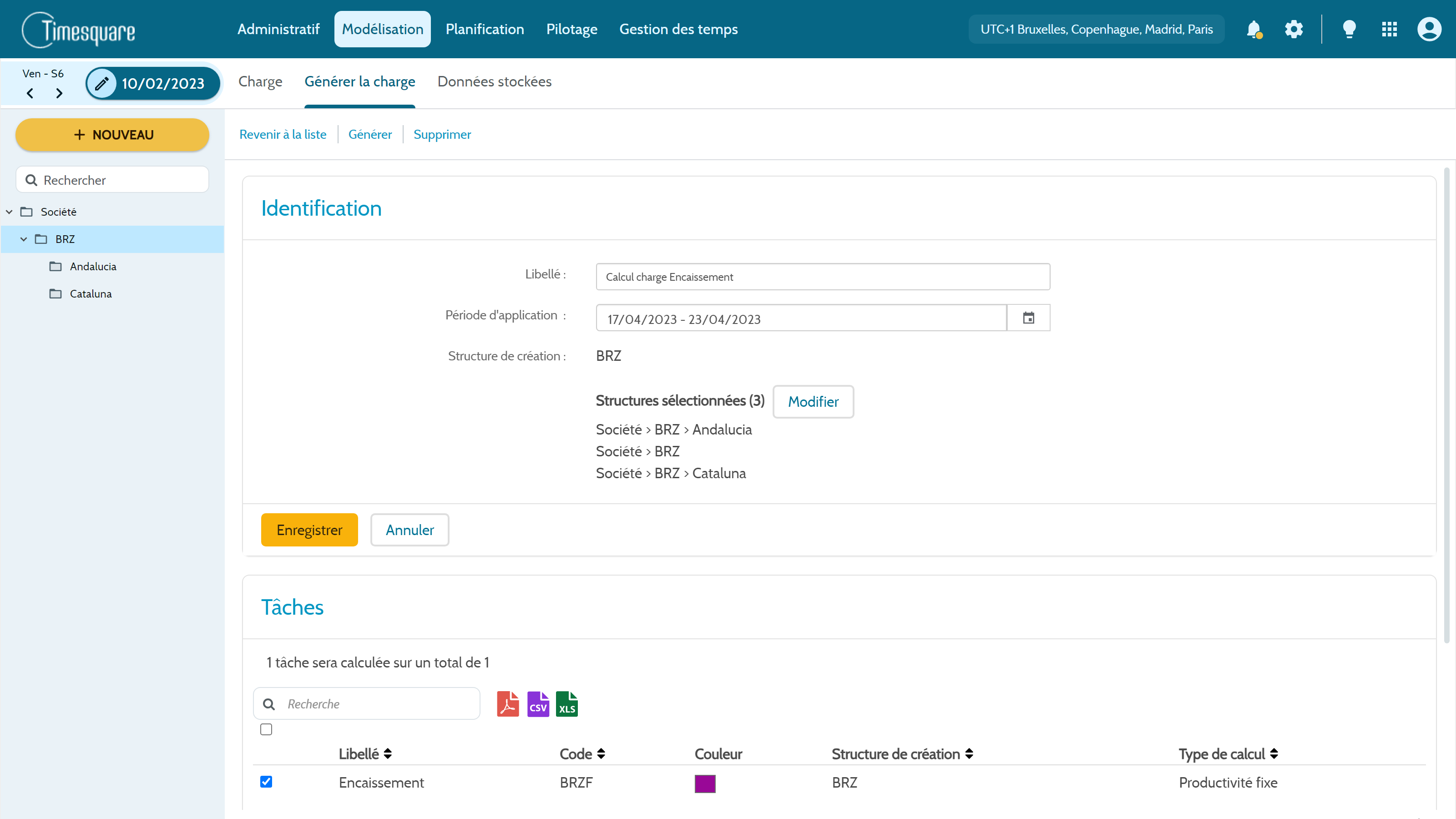The image size is (1456, 819).
Task: Click the 10/02/2023 date pill
Action: coord(153,84)
